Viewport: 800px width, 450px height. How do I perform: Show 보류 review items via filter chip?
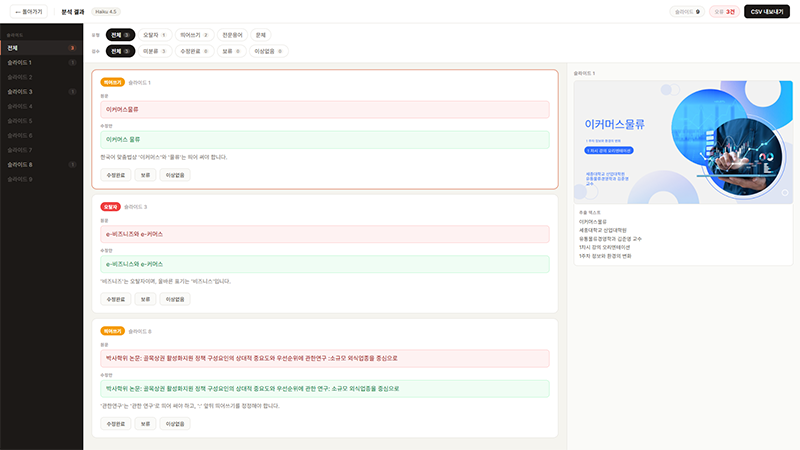pyautogui.click(x=232, y=51)
